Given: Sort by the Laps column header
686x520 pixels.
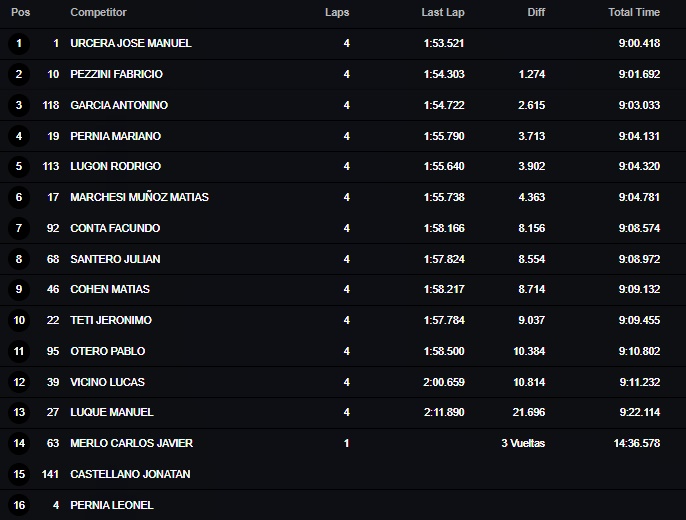Looking at the screenshot, I should click(337, 12).
